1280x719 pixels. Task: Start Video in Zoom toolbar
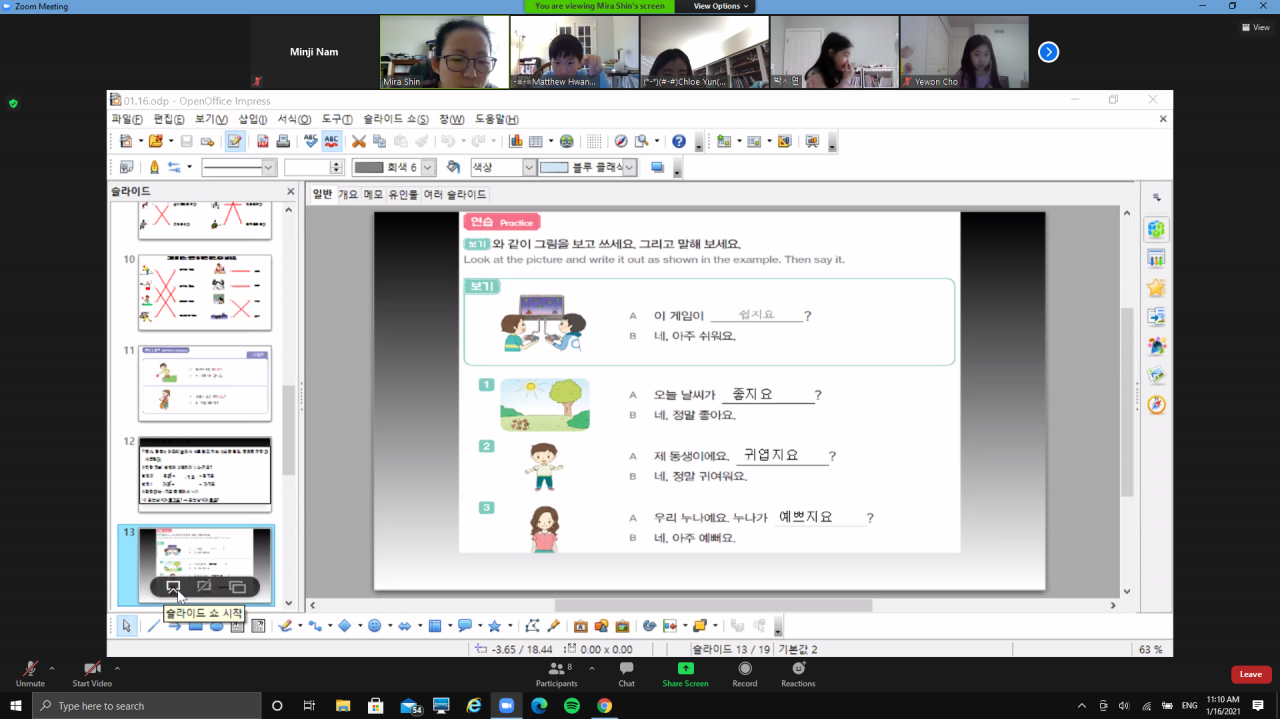pyautogui.click(x=92, y=675)
